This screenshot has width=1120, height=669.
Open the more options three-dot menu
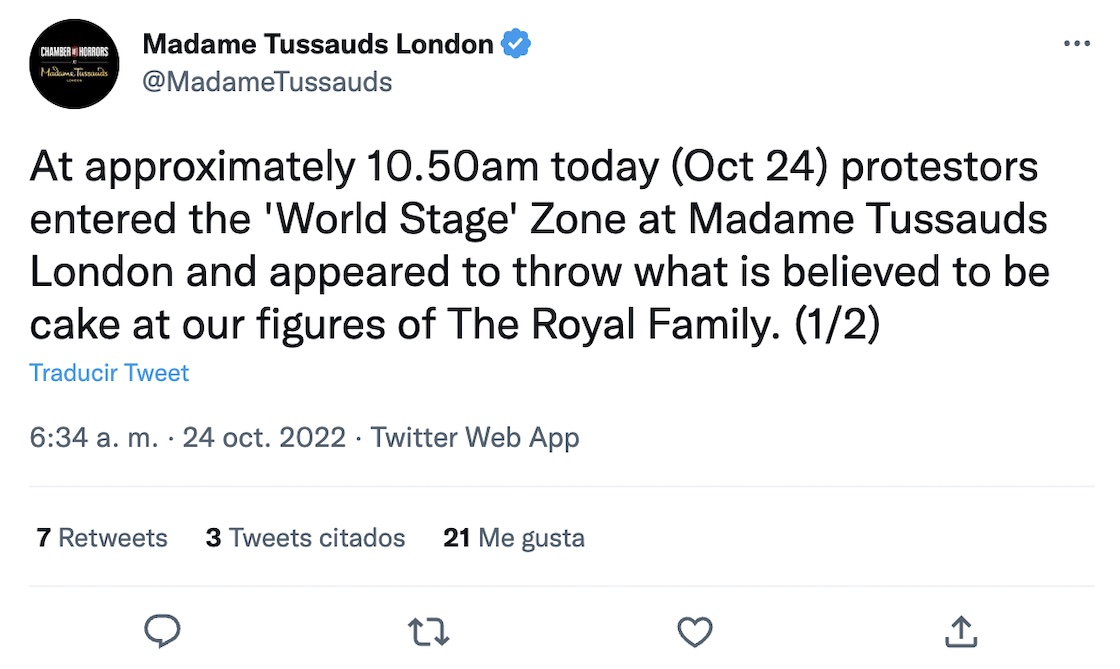(x=1076, y=44)
